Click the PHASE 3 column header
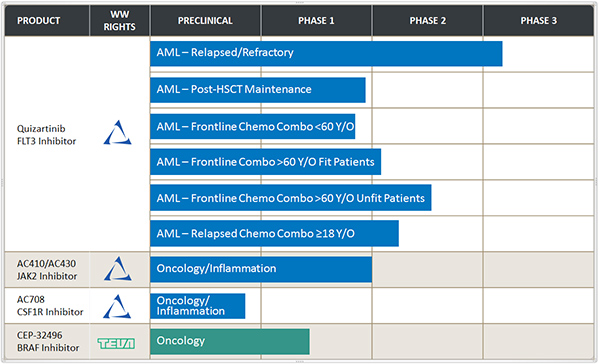Screen dimensions: 600x364 click(539, 21)
